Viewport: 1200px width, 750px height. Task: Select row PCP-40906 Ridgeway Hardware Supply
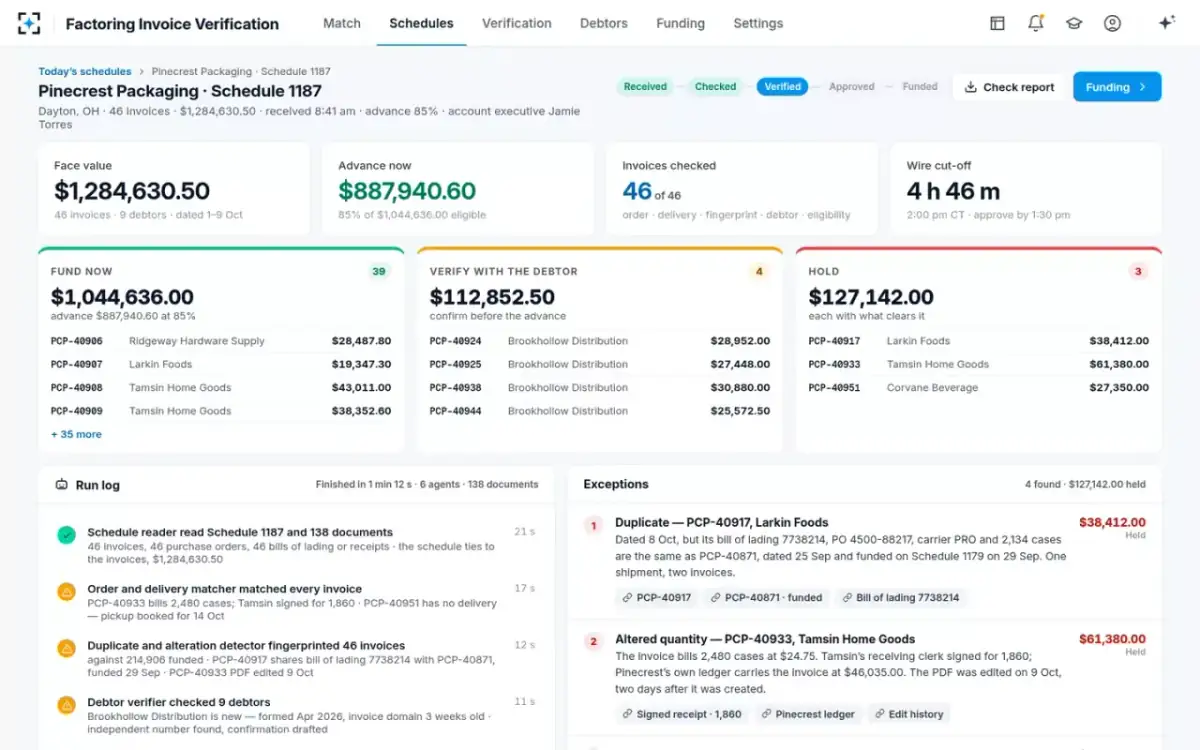click(221, 341)
